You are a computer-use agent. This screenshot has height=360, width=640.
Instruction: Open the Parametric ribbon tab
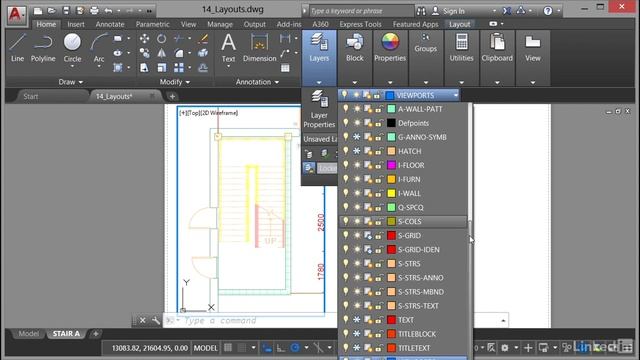pos(152,24)
